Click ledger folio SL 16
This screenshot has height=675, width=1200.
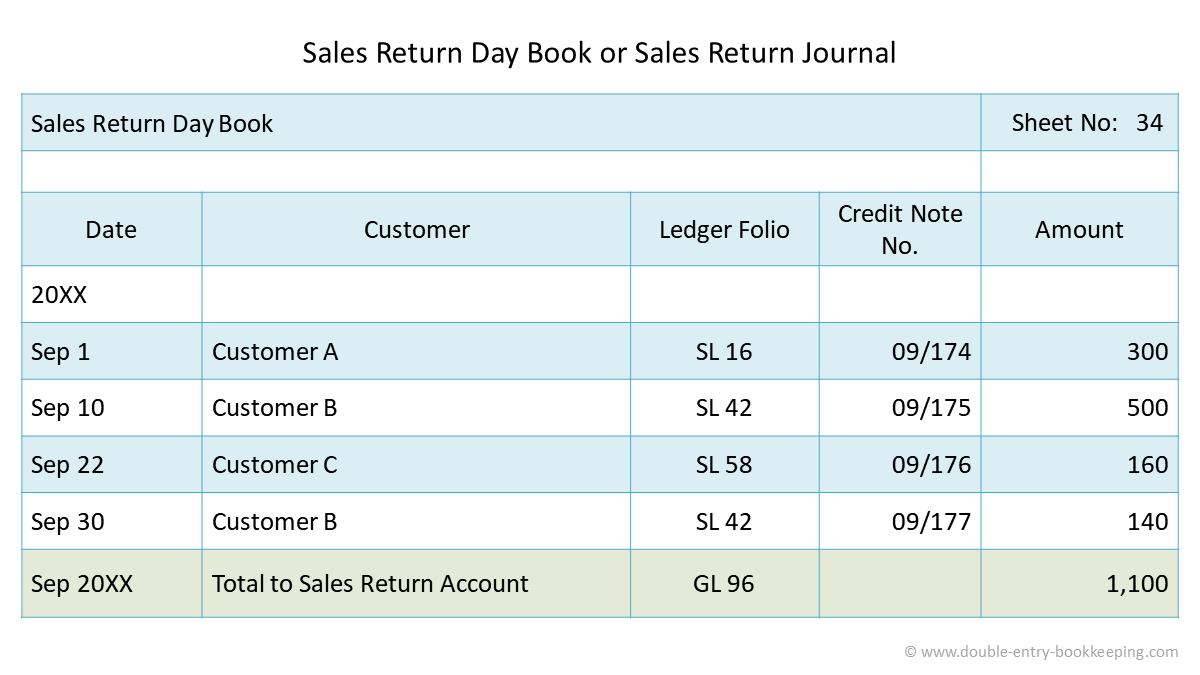point(724,351)
